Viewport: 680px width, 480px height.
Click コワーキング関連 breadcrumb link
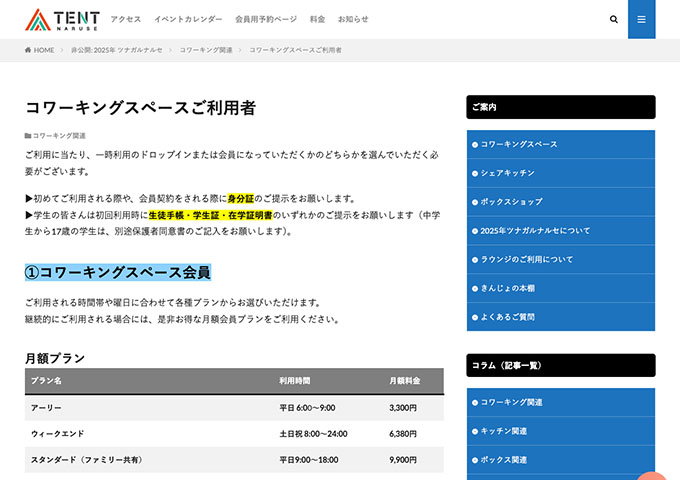click(x=206, y=49)
